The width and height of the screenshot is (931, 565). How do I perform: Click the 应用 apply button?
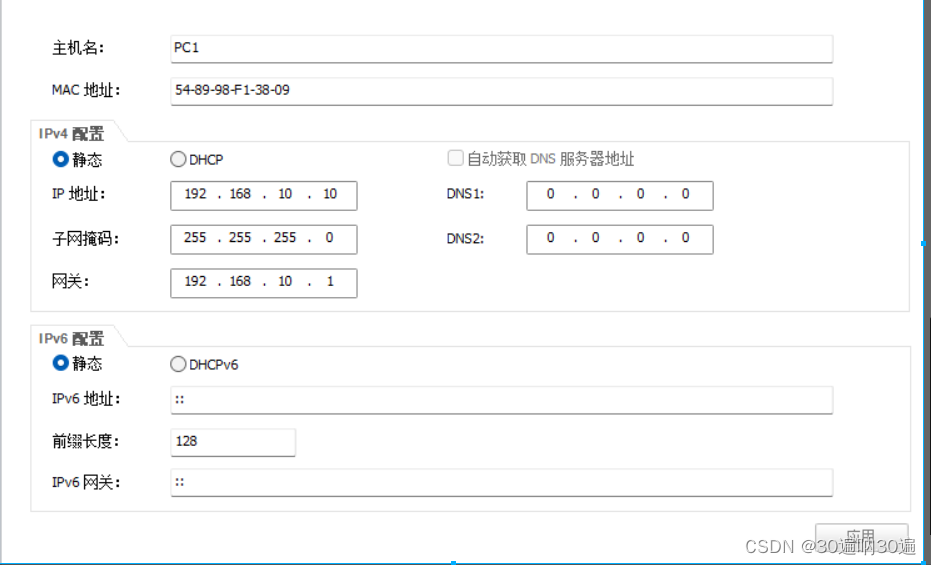[x=861, y=538]
